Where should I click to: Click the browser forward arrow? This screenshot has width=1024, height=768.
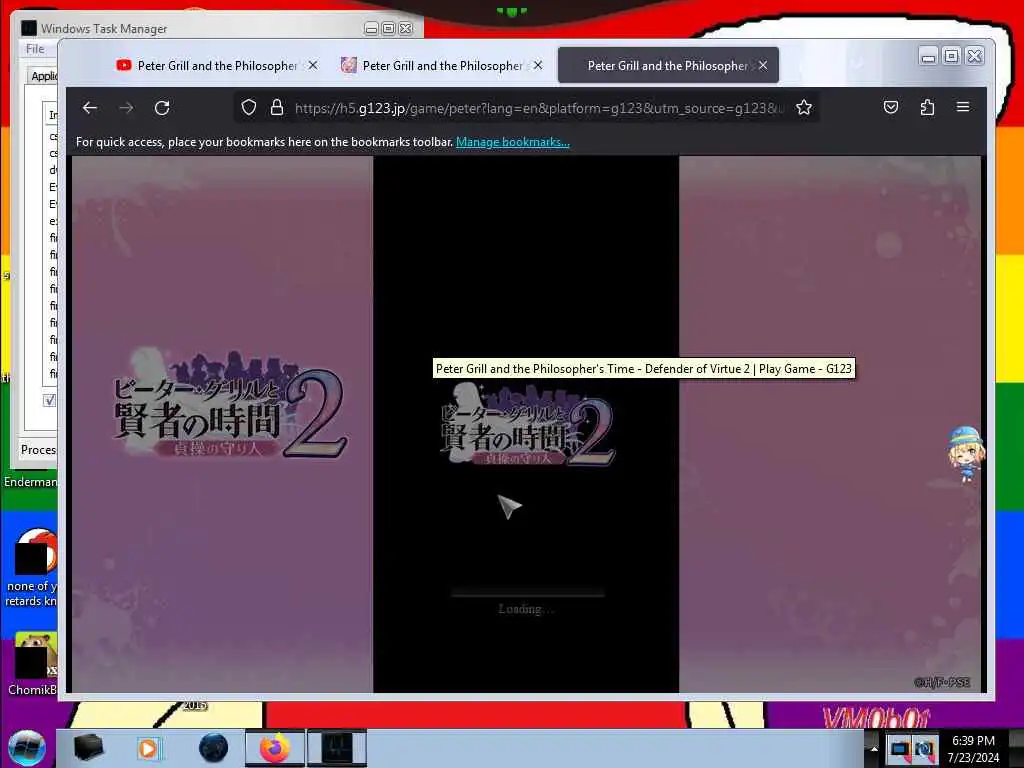point(126,108)
